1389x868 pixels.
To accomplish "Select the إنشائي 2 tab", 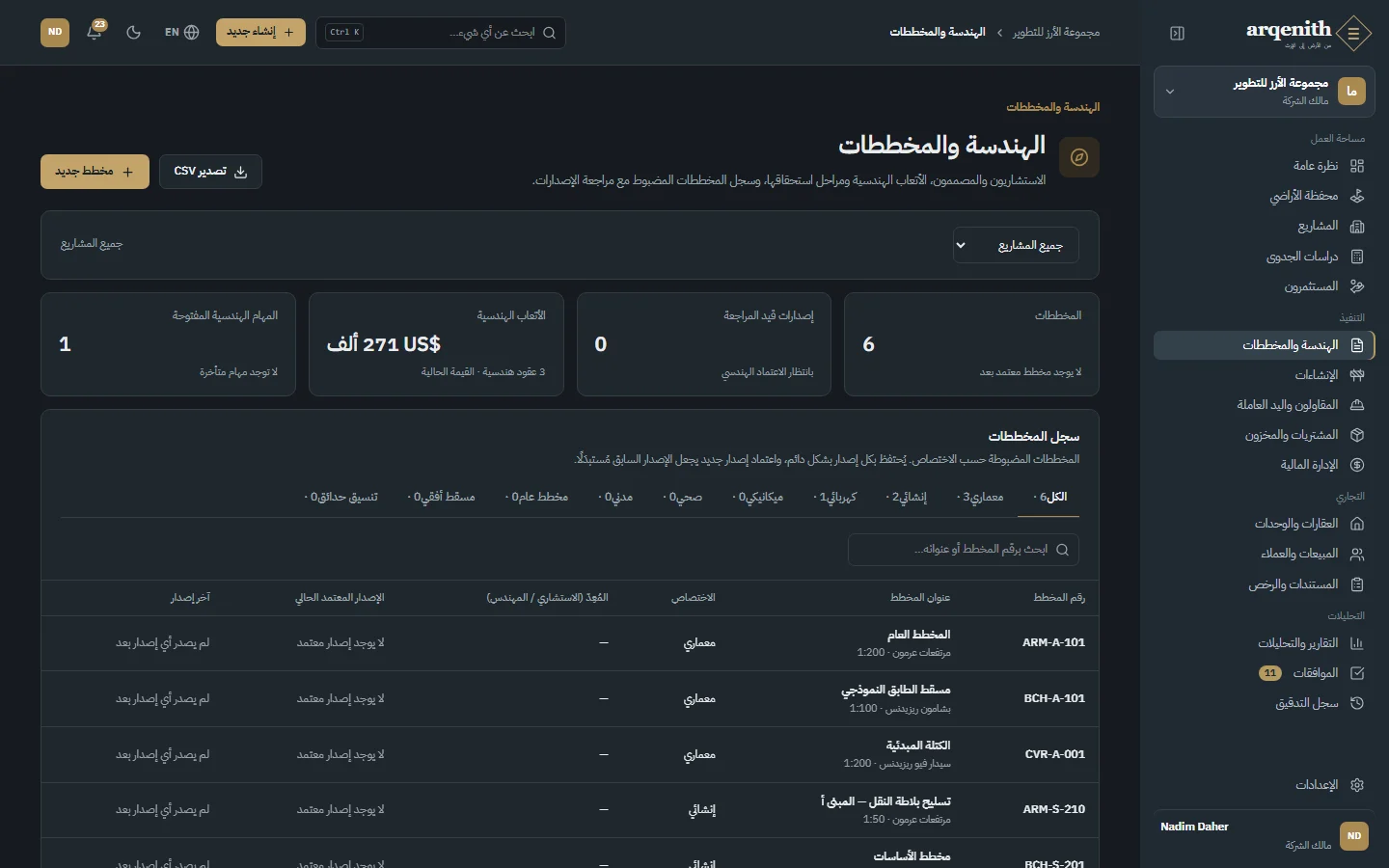I will [907, 498].
